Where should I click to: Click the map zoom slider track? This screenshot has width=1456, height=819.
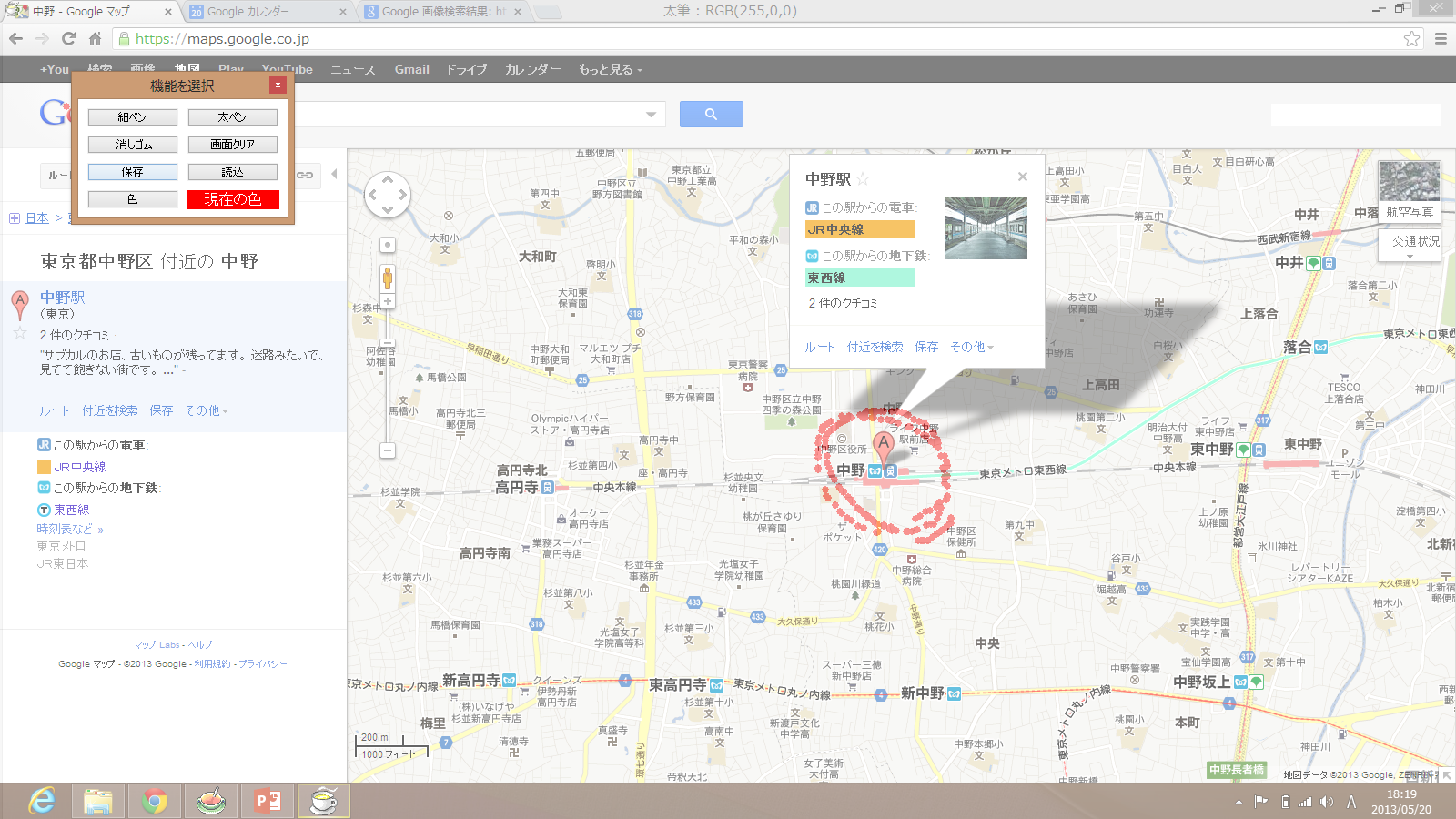click(388, 375)
